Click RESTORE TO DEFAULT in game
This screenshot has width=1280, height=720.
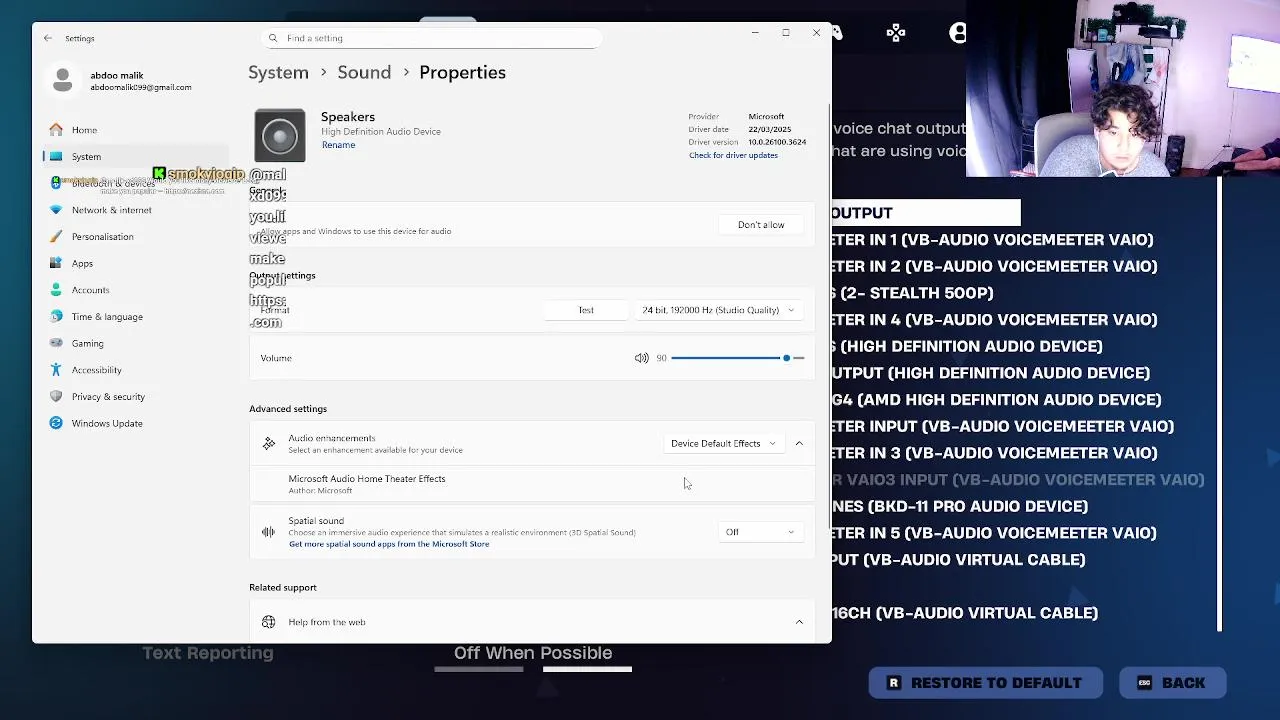tap(985, 683)
